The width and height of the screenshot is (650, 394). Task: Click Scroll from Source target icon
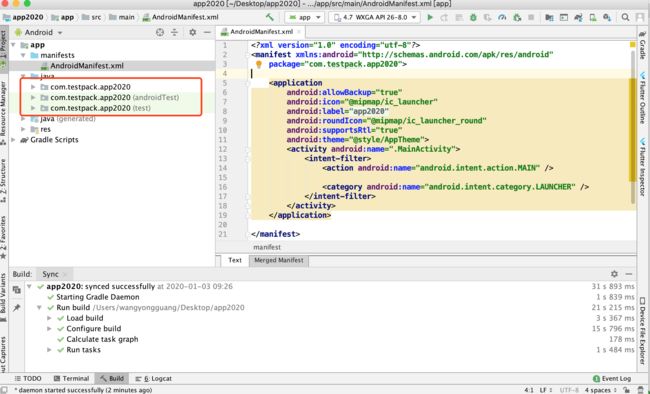click(x=160, y=32)
